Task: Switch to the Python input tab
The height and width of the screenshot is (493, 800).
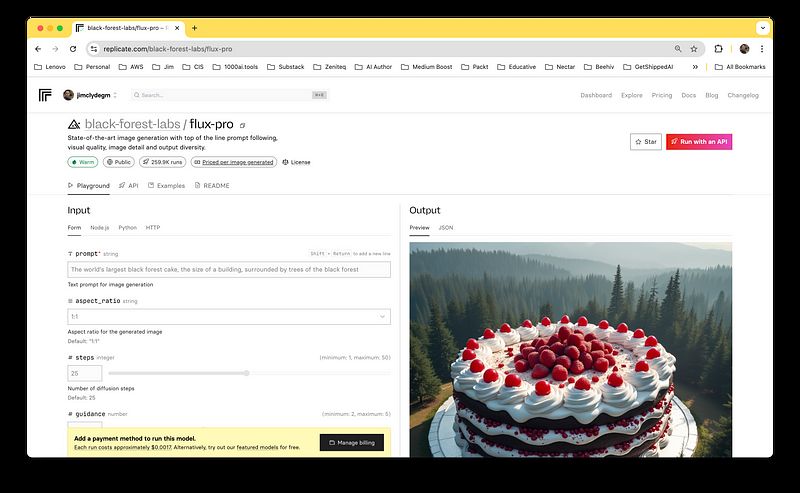Action: 127,227
